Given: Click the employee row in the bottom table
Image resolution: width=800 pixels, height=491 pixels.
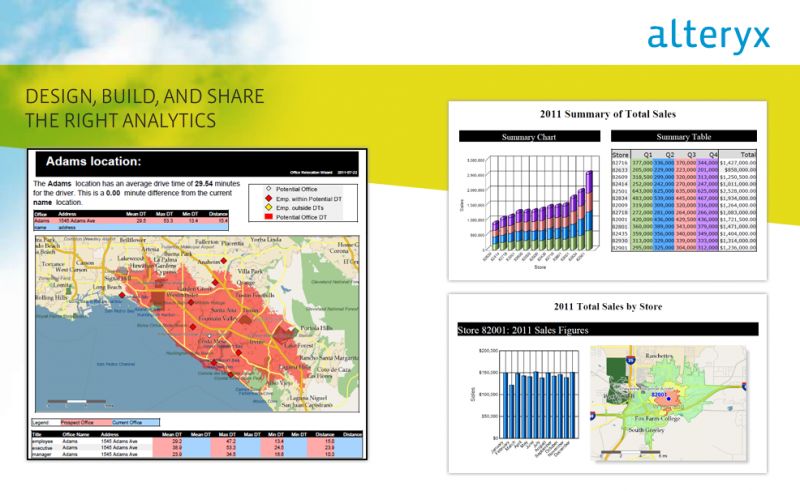Looking at the screenshot, I should pyautogui.click(x=197, y=441).
